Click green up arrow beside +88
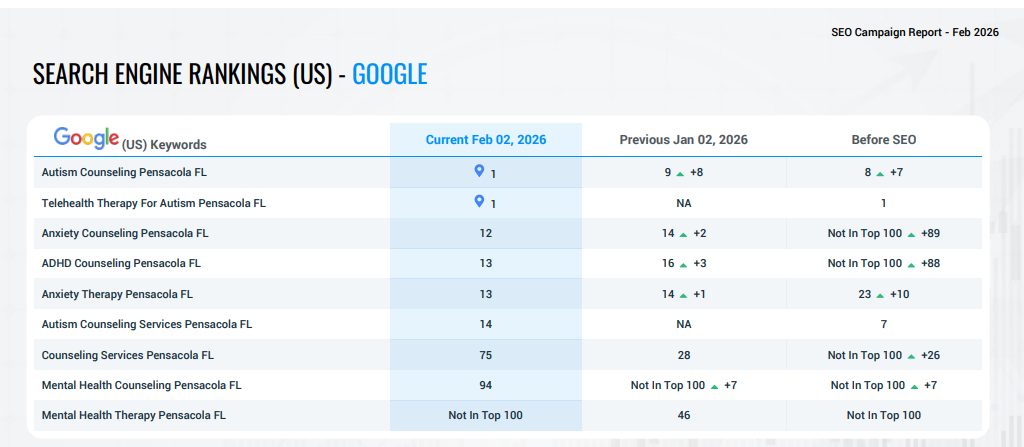 click(x=911, y=264)
